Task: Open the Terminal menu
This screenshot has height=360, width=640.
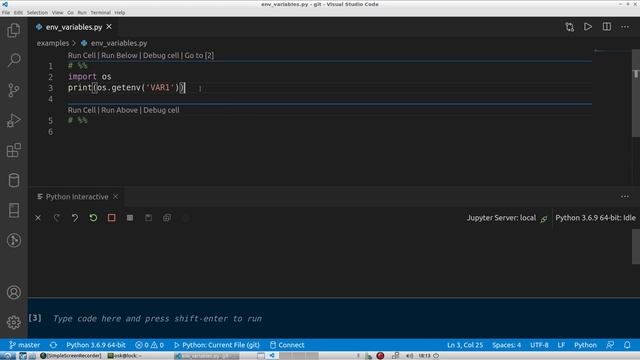Action: (x=100, y=13)
